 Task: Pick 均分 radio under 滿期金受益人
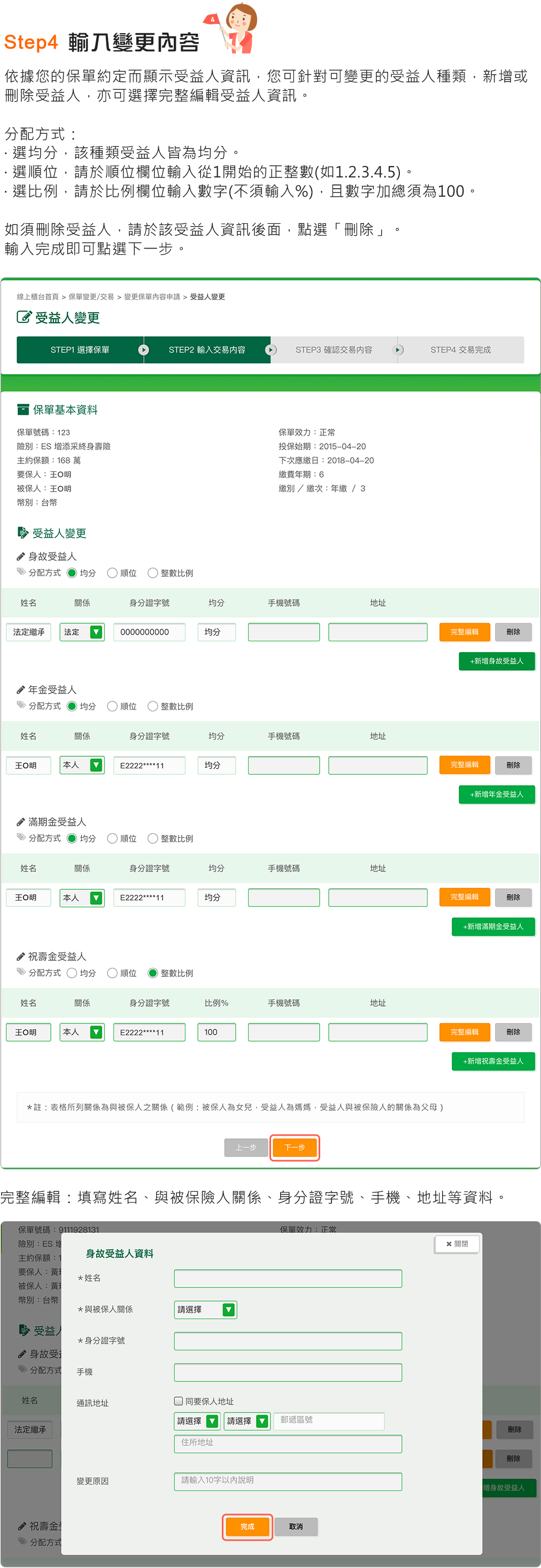click(x=72, y=838)
